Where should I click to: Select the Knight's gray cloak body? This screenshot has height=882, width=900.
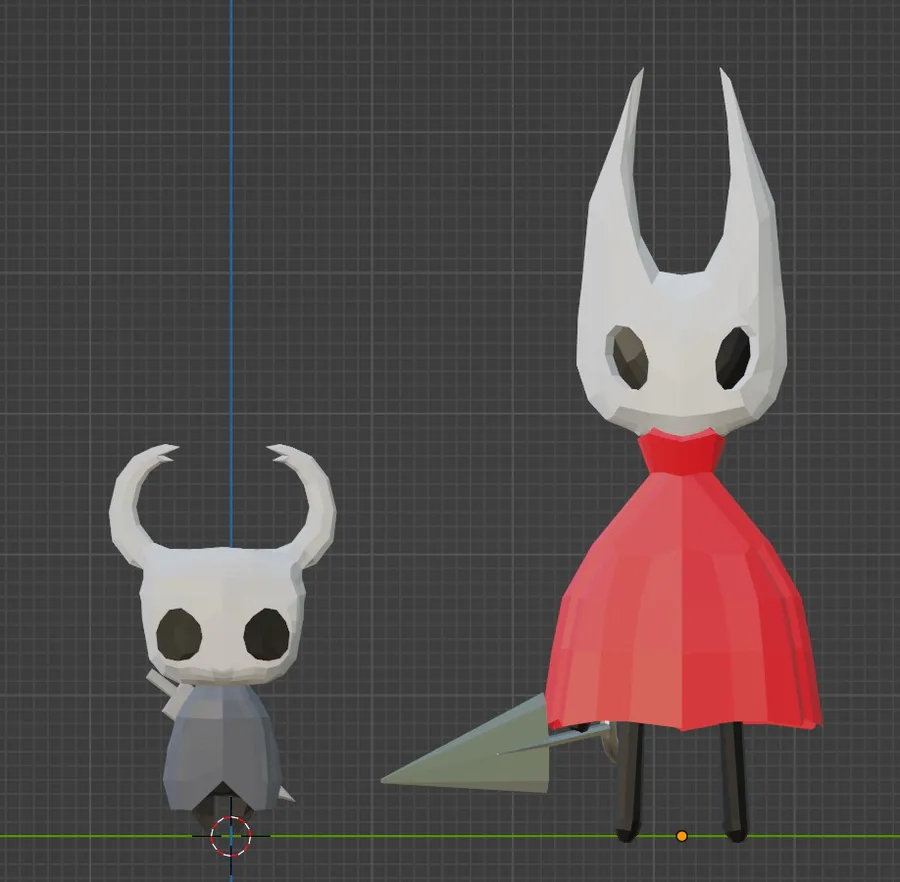click(221, 746)
